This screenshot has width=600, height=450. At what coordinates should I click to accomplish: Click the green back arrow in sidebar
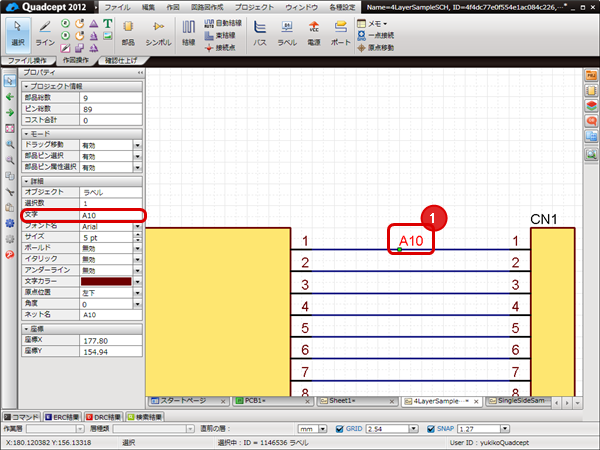(10, 97)
